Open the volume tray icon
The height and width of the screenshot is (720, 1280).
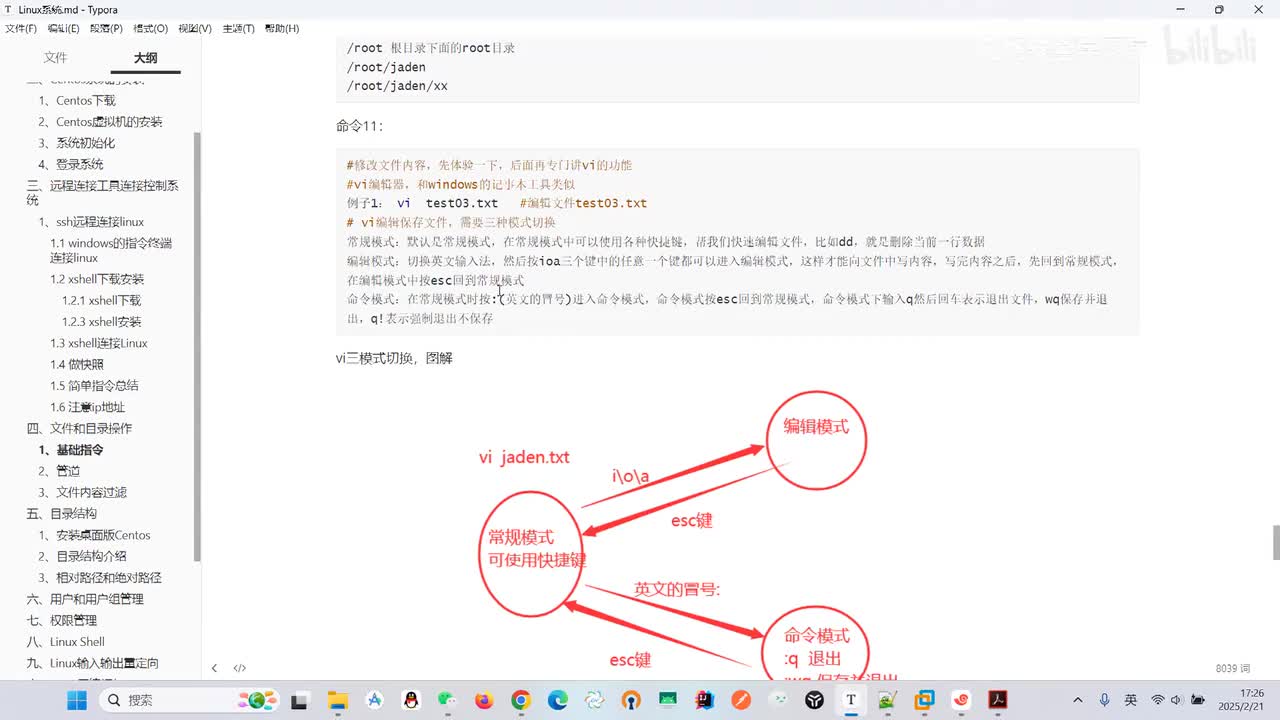(1178, 700)
